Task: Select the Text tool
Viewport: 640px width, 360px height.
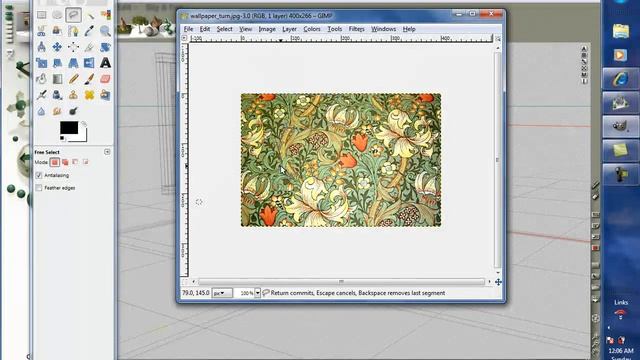Action: 105,63
